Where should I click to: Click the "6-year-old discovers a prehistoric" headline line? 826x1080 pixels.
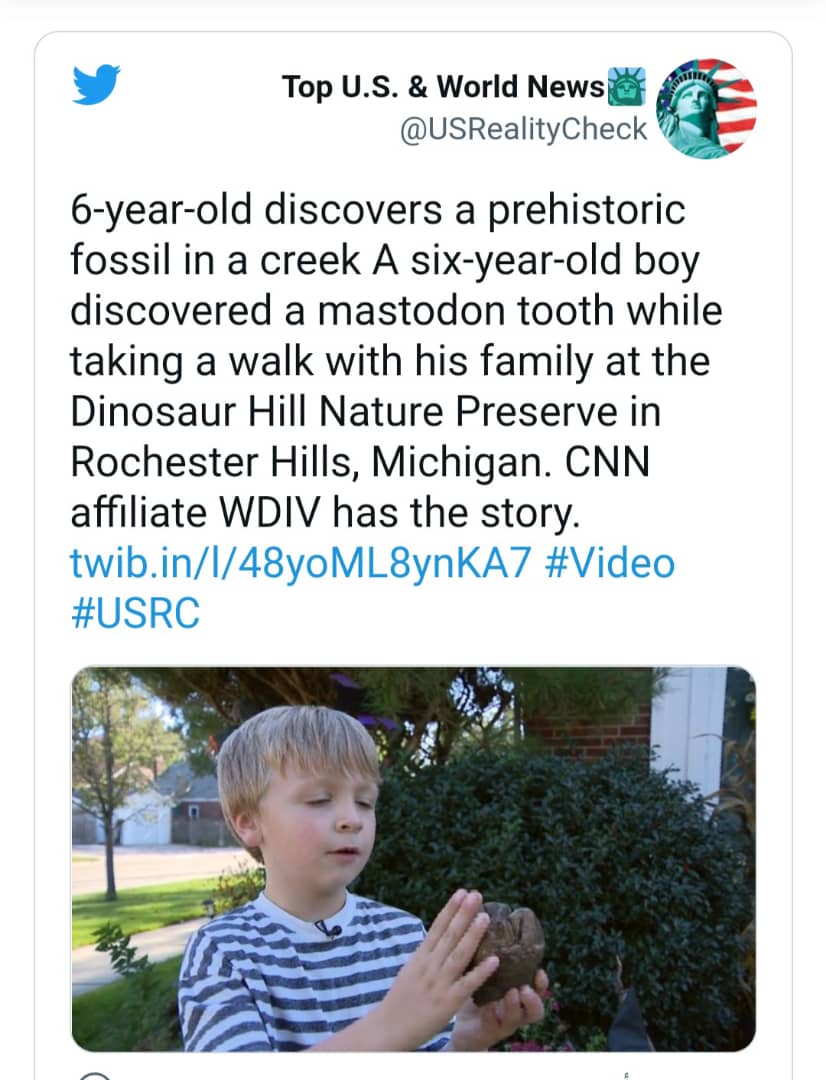point(378,211)
